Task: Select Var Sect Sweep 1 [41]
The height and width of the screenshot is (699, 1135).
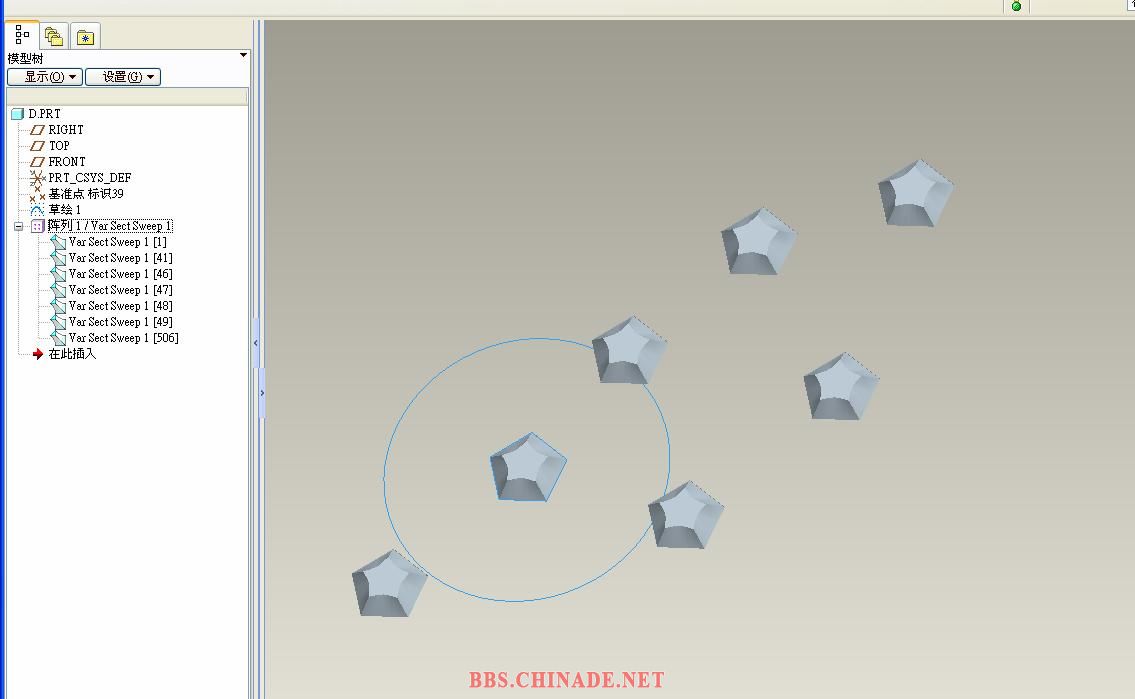Action: click(121, 258)
